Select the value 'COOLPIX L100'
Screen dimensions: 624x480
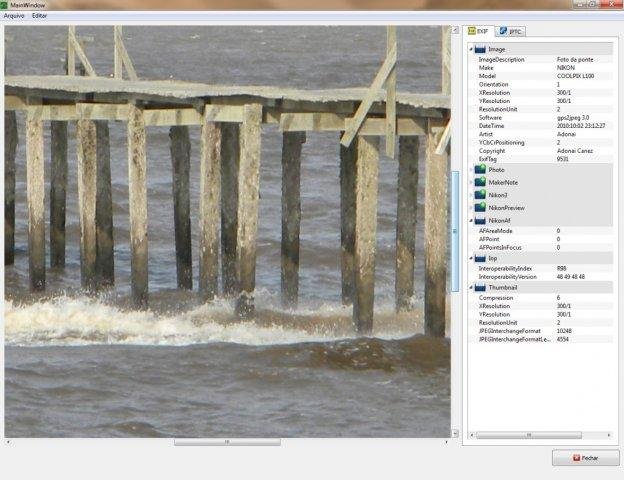[575, 76]
